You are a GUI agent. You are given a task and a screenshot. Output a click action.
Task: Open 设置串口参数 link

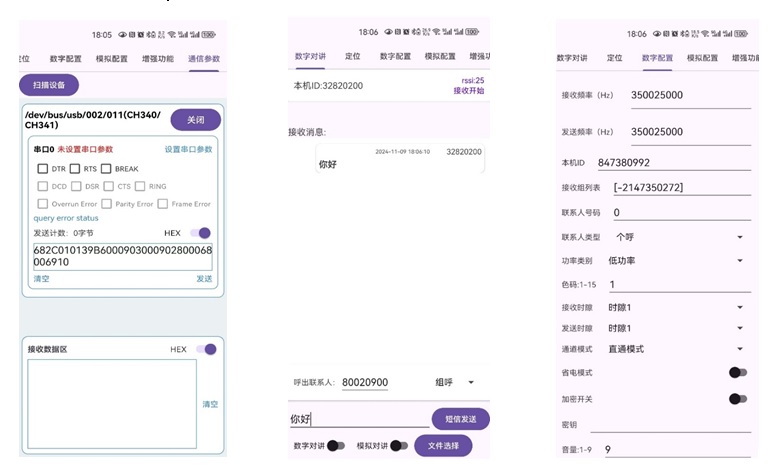(188, 149)
